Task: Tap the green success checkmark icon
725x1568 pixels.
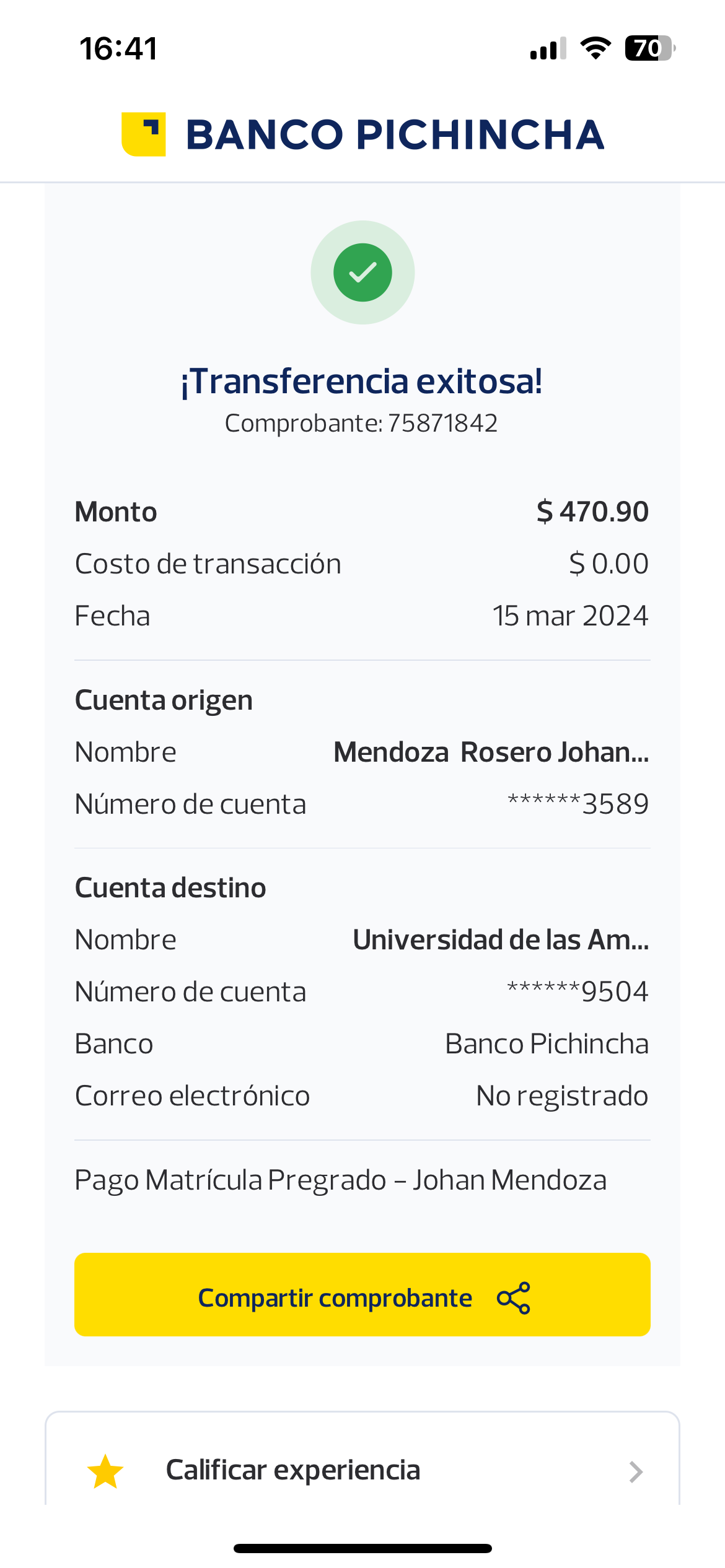Action: point(362,272)
